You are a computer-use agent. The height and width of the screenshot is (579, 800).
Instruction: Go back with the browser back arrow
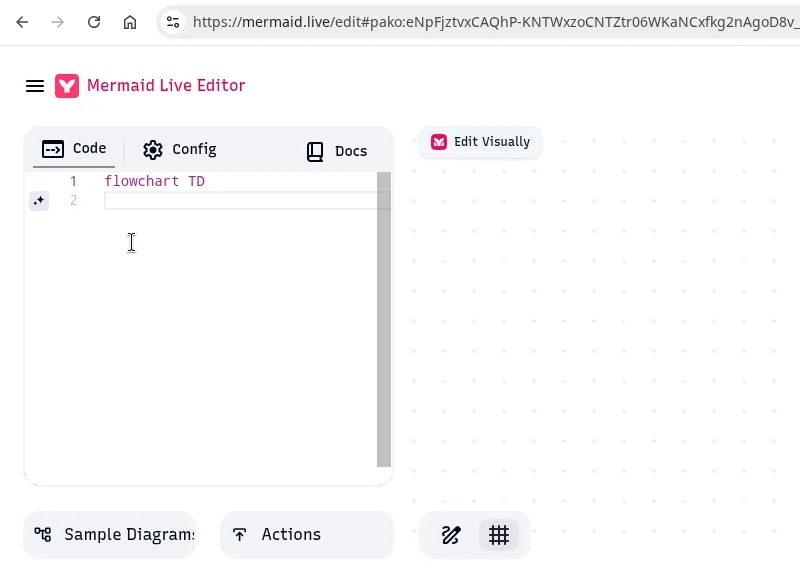[x=22, y=22]
